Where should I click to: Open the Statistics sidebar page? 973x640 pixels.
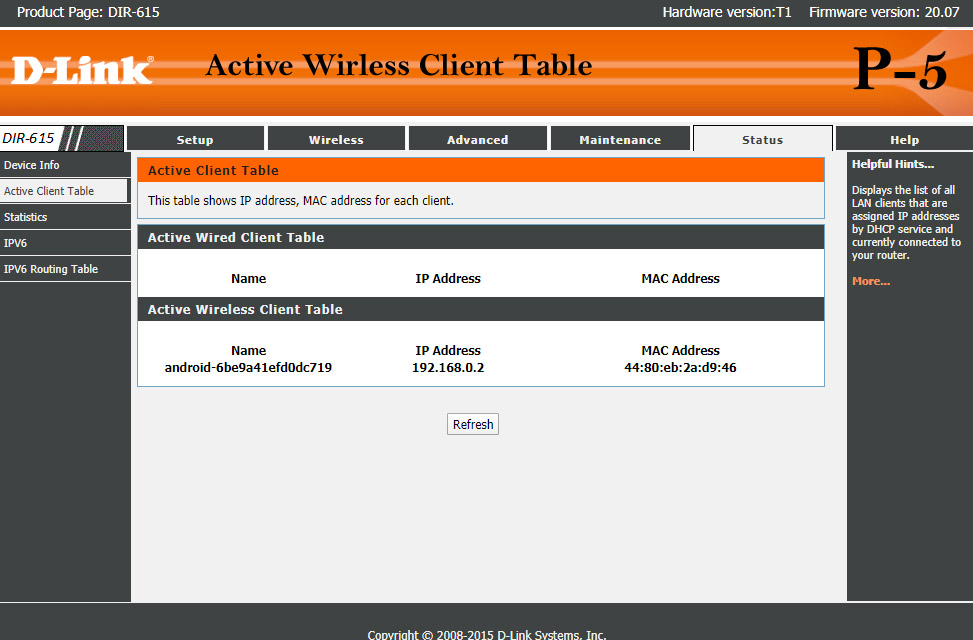26,217
